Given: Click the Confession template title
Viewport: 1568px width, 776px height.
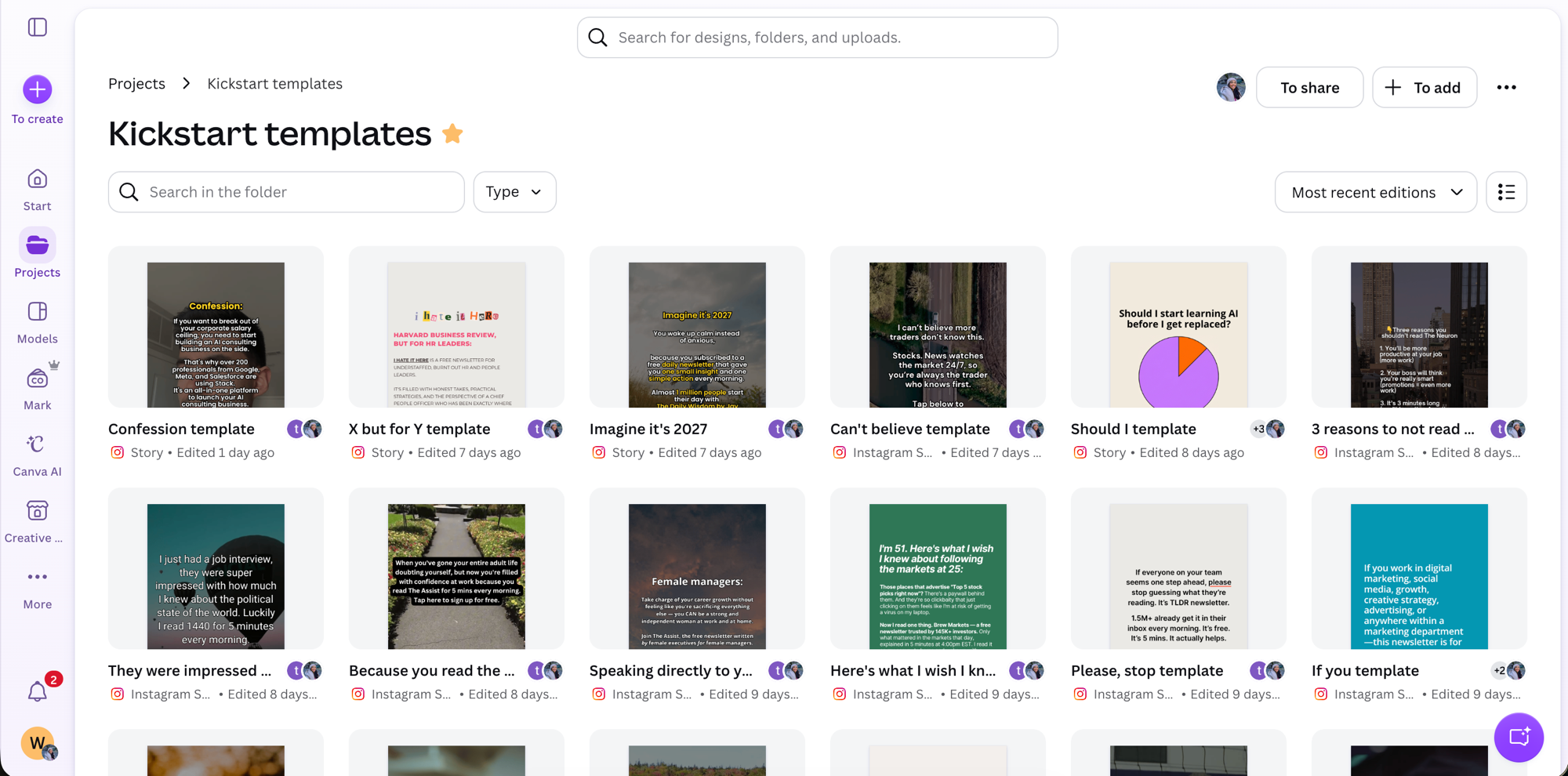Looking at the screenshot, I should click(181, 429).
